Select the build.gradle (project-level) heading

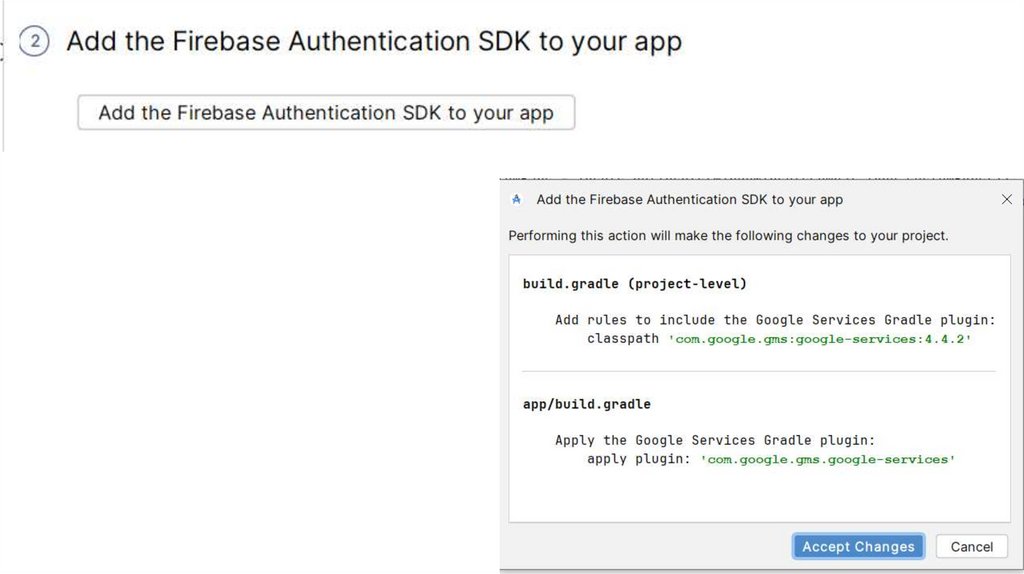(634, 284)
